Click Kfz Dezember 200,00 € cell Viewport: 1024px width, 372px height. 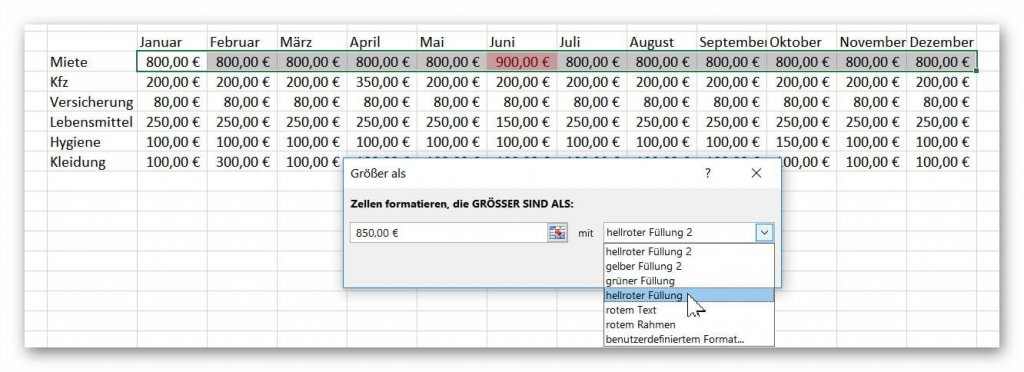pos(941,82)
